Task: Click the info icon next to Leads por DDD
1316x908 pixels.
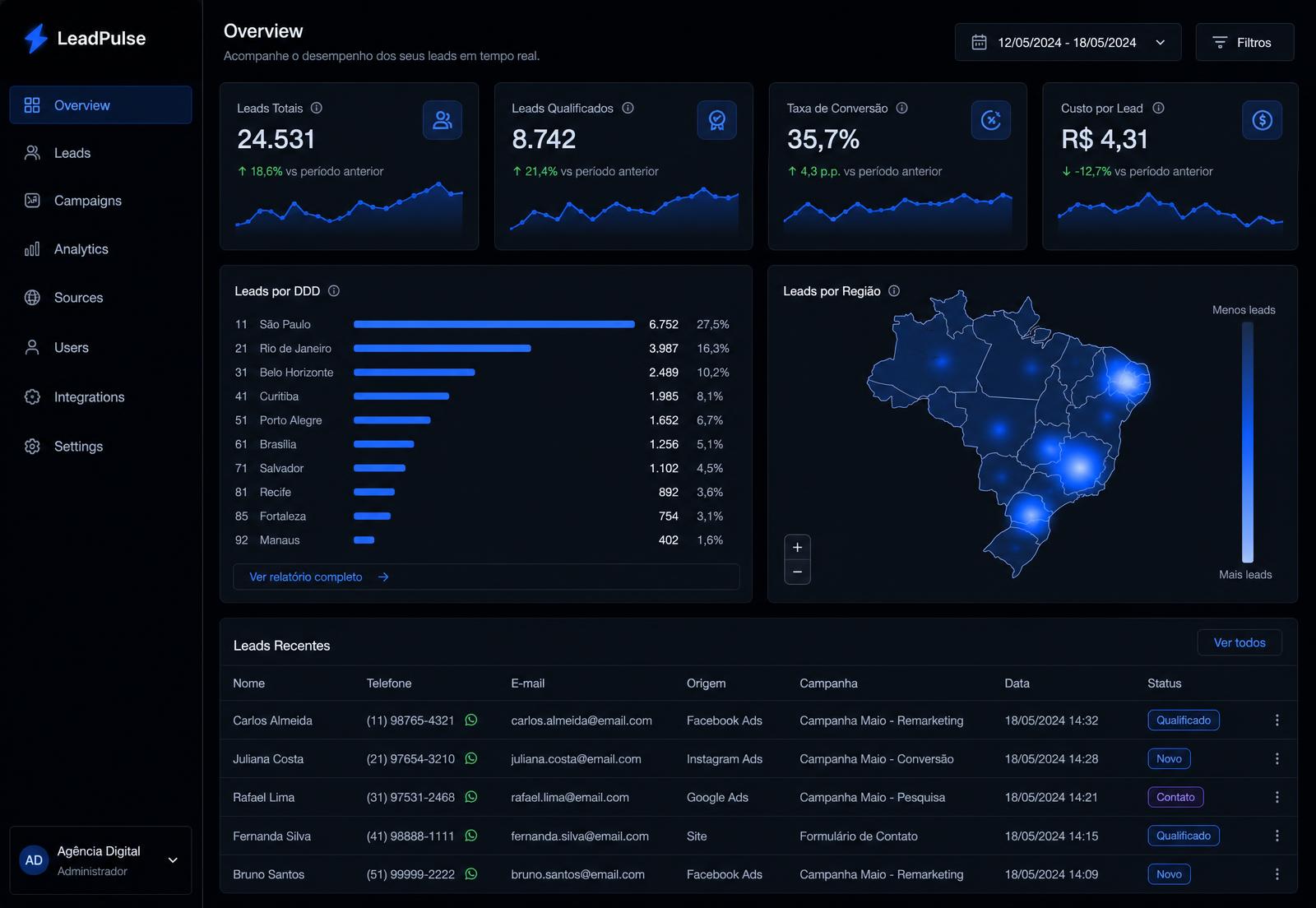Action: [334, 291]
